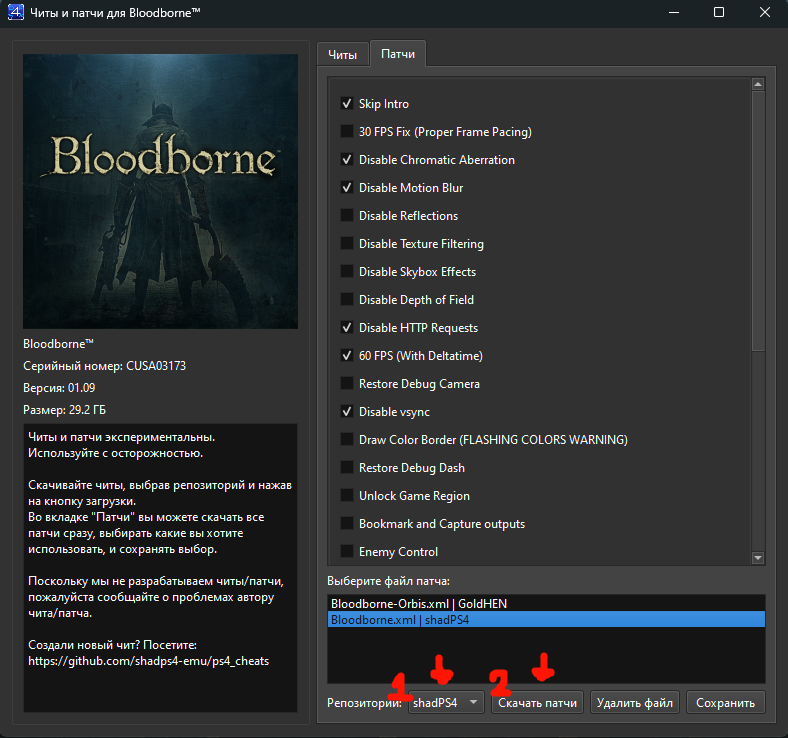This screenshot has width=788, height=738.
Task: Check the Enemy Control patch
Action: click(x=347, y=552)
